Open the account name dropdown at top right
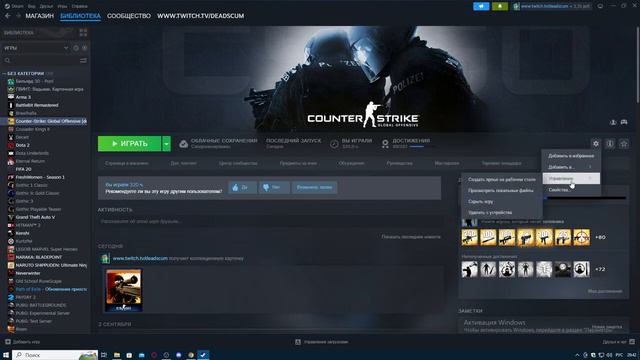The width and height of the screenshot is (640, 360). pos(551,6)
